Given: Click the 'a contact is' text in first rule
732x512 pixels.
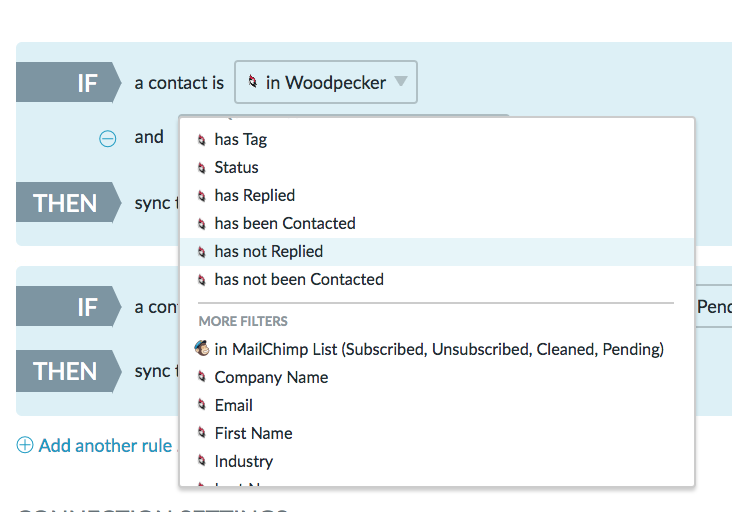Looking at the screenshot, I should [x=179, y=83].
